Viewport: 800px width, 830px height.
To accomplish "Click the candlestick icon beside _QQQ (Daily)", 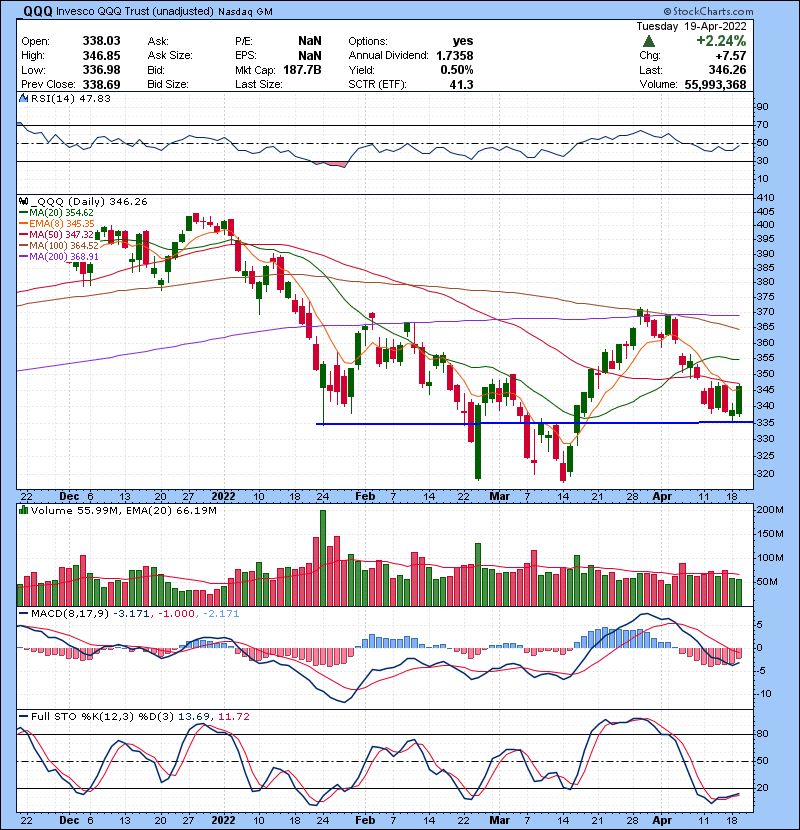I will click(23, 202).
